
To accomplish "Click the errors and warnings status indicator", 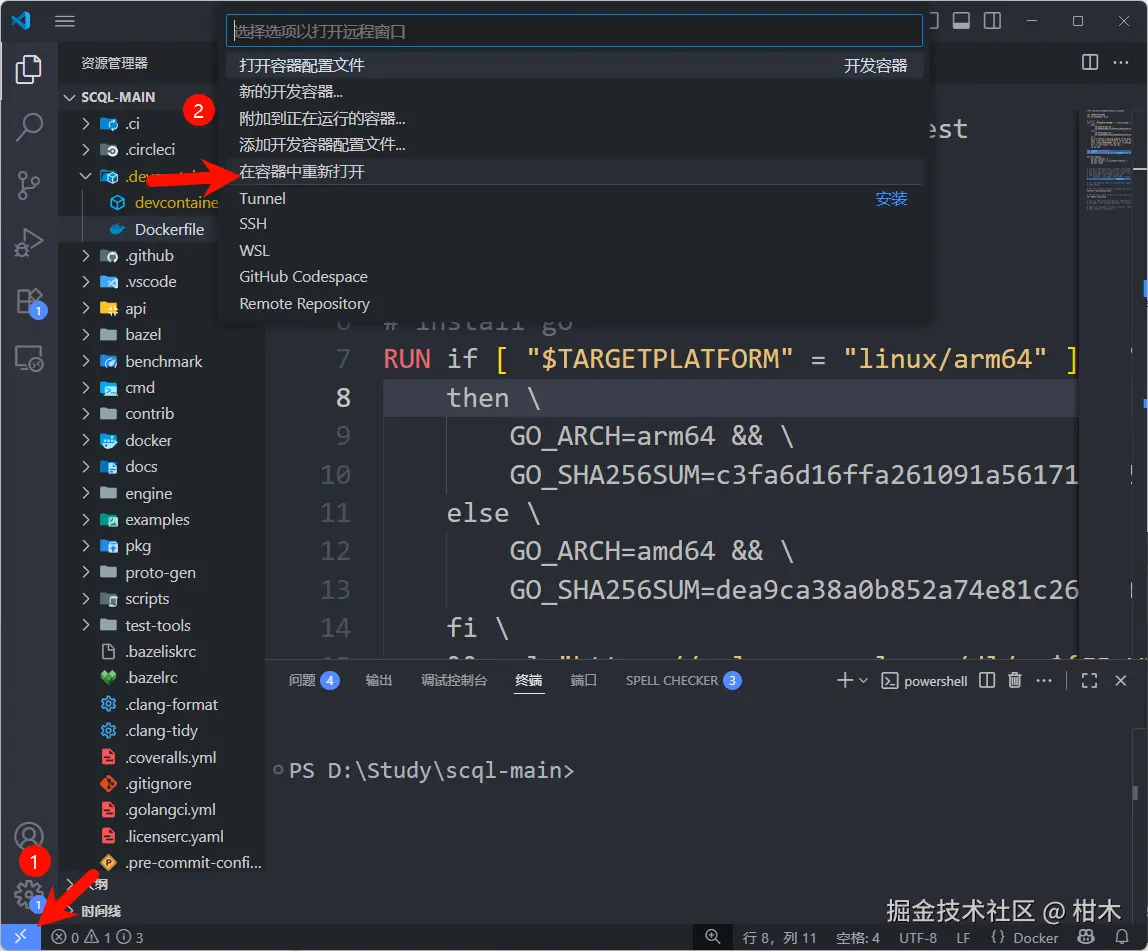I will (97, 937).
